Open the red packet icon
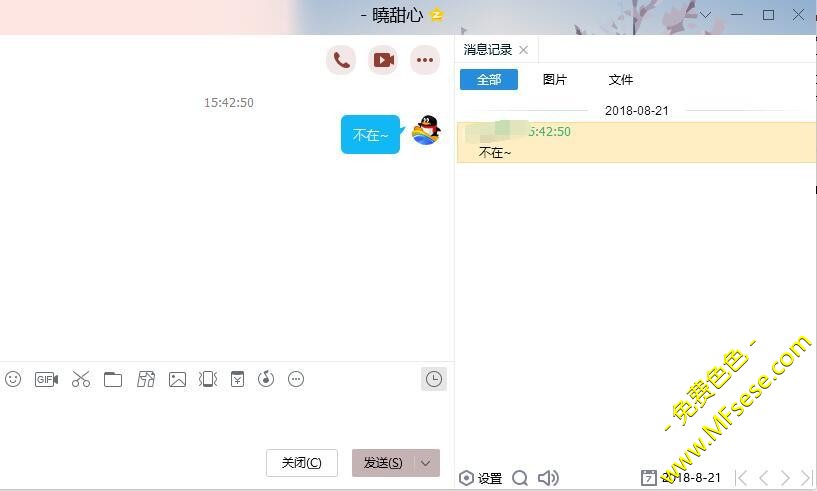The height and width of the screenshot is (491, 817). pyautogui.click(x=237, y=379)
